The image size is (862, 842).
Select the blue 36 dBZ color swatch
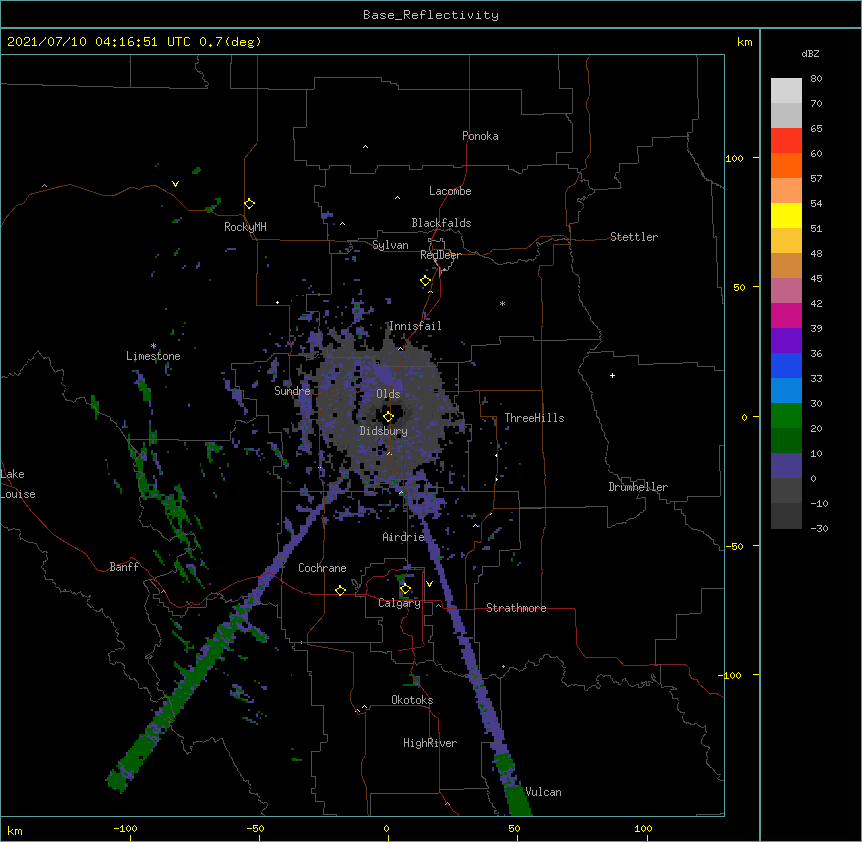(x=786, y=365)
